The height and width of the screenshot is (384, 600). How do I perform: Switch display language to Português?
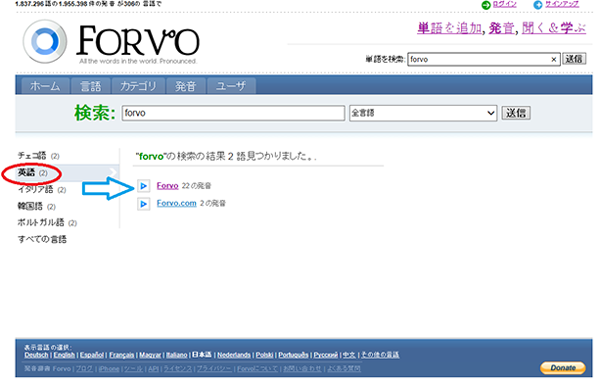pos(293,355)
